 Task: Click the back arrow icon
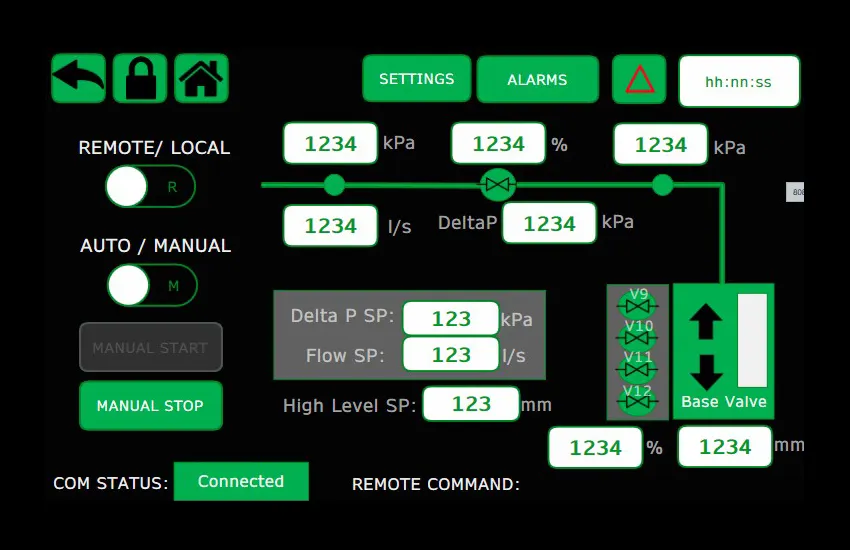coord(78,79)
